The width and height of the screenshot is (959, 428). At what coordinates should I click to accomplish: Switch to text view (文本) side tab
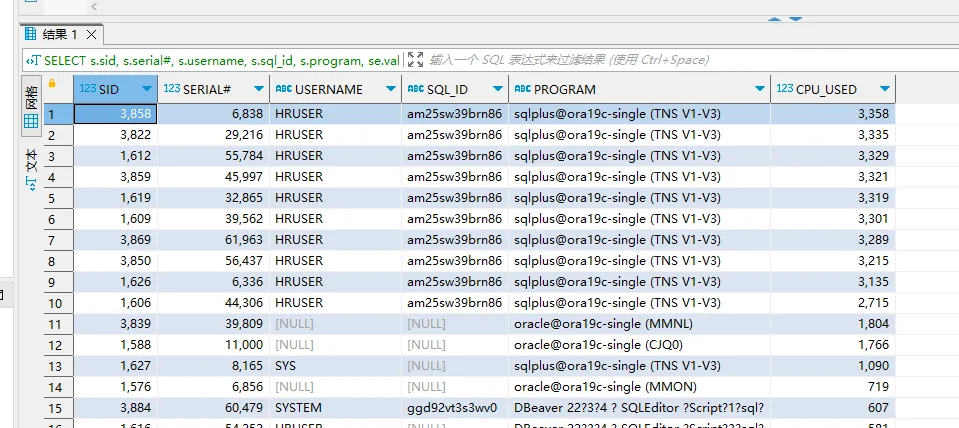31,169
